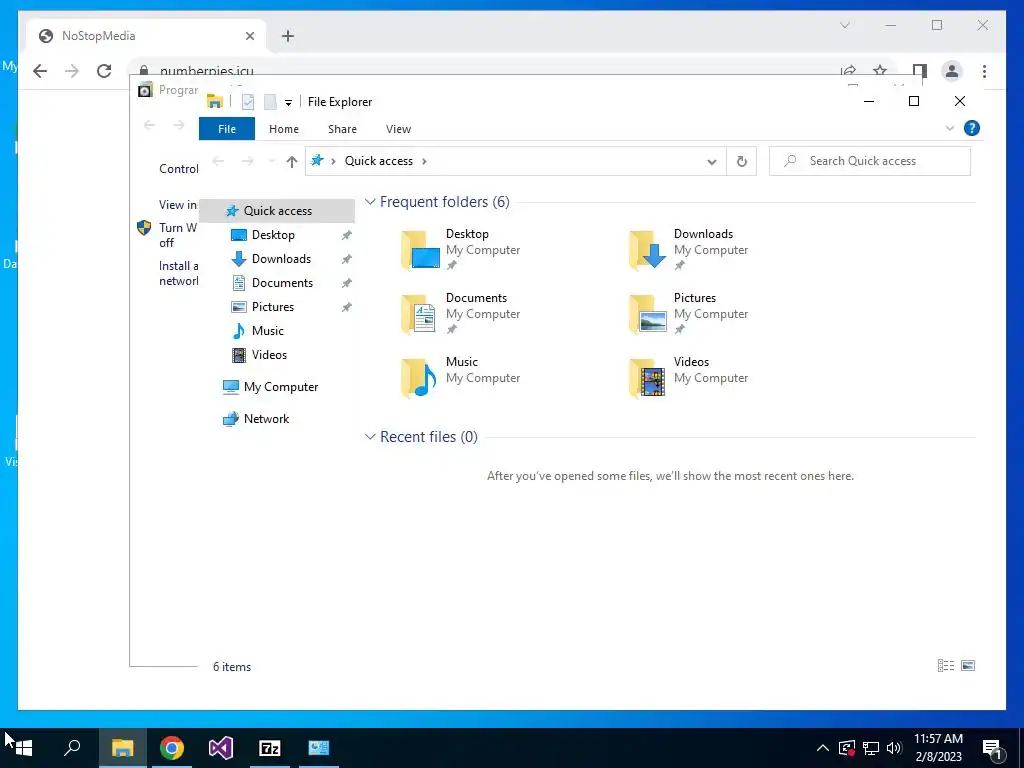This screenshot has height=768, width=1024.
Task: Switch to the Home ribbon tab
Action: [283, 129]
